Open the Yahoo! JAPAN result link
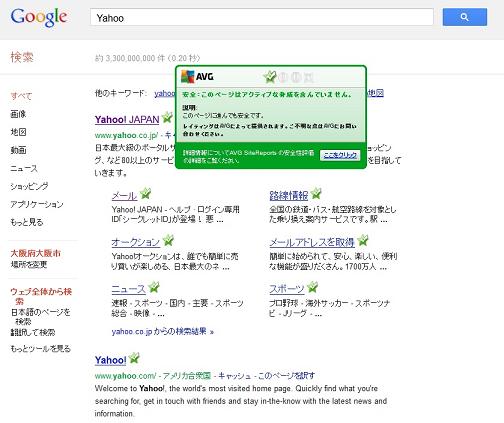Screen dimensions: 504x423 (127, 119)
